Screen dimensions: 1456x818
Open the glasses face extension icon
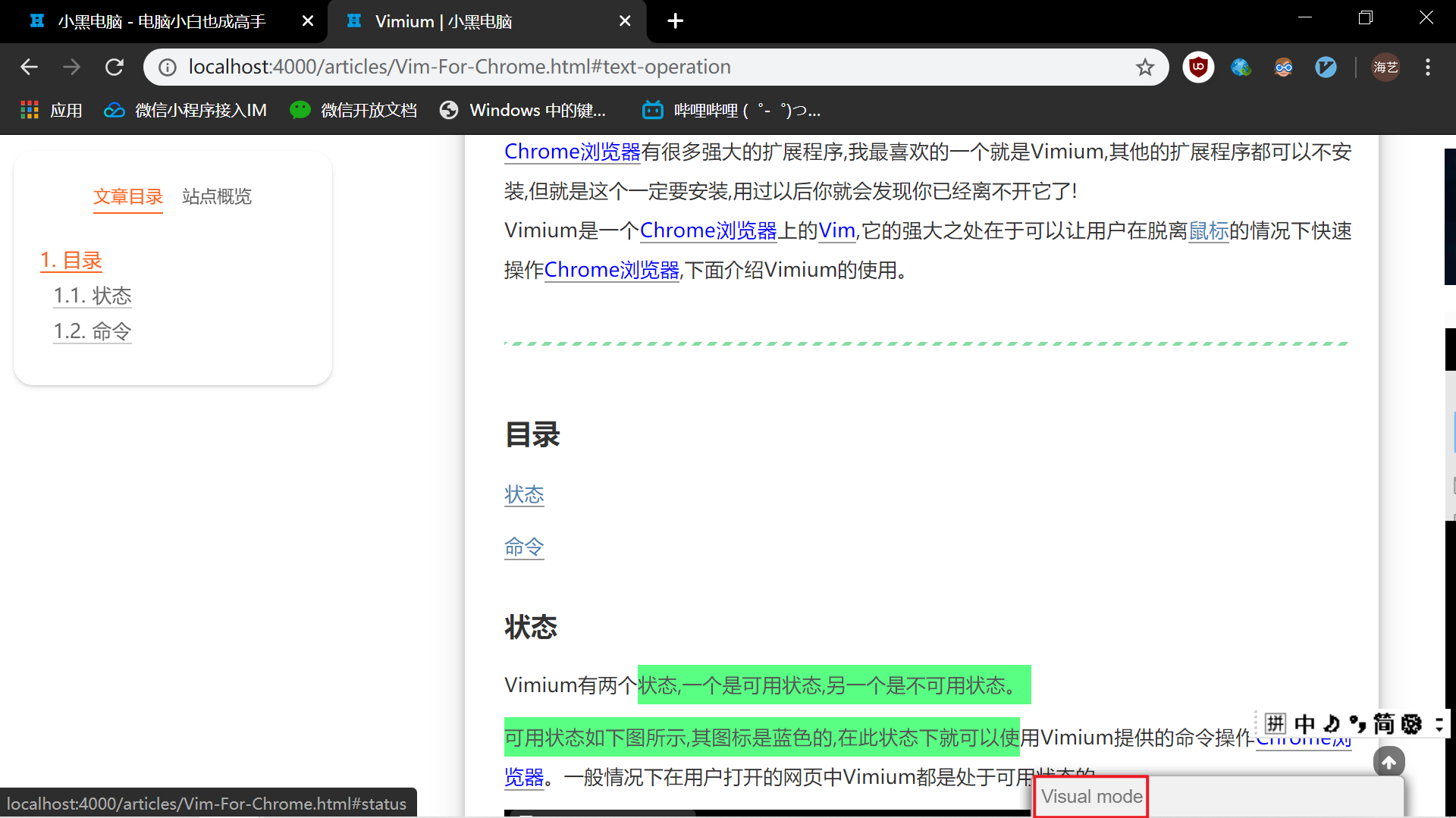(x=1283, y=67)
